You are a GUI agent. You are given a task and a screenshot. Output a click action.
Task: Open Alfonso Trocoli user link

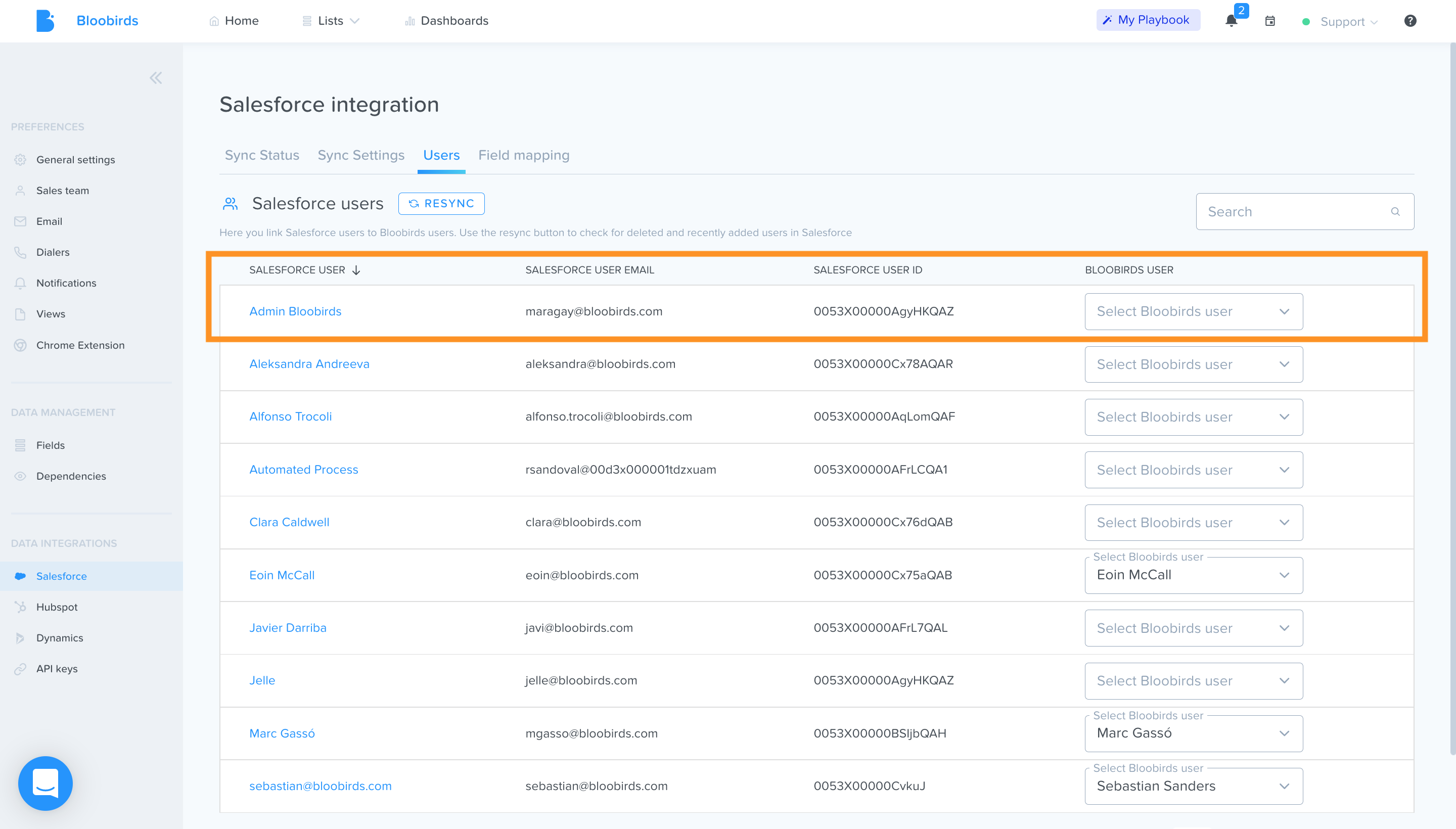tap(290, 417)
